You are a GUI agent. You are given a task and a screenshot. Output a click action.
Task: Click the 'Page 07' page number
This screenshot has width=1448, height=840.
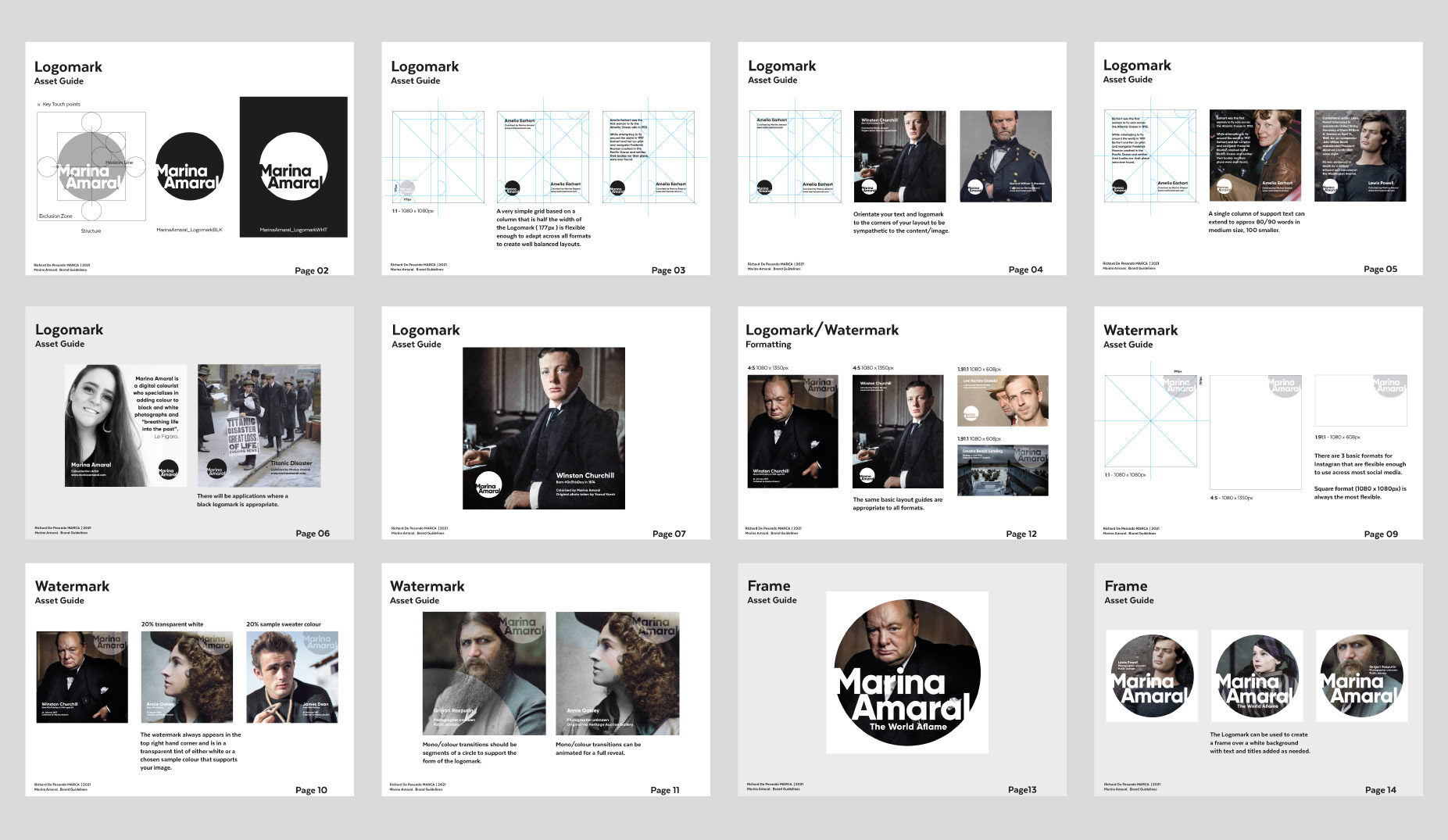(669, 534)
